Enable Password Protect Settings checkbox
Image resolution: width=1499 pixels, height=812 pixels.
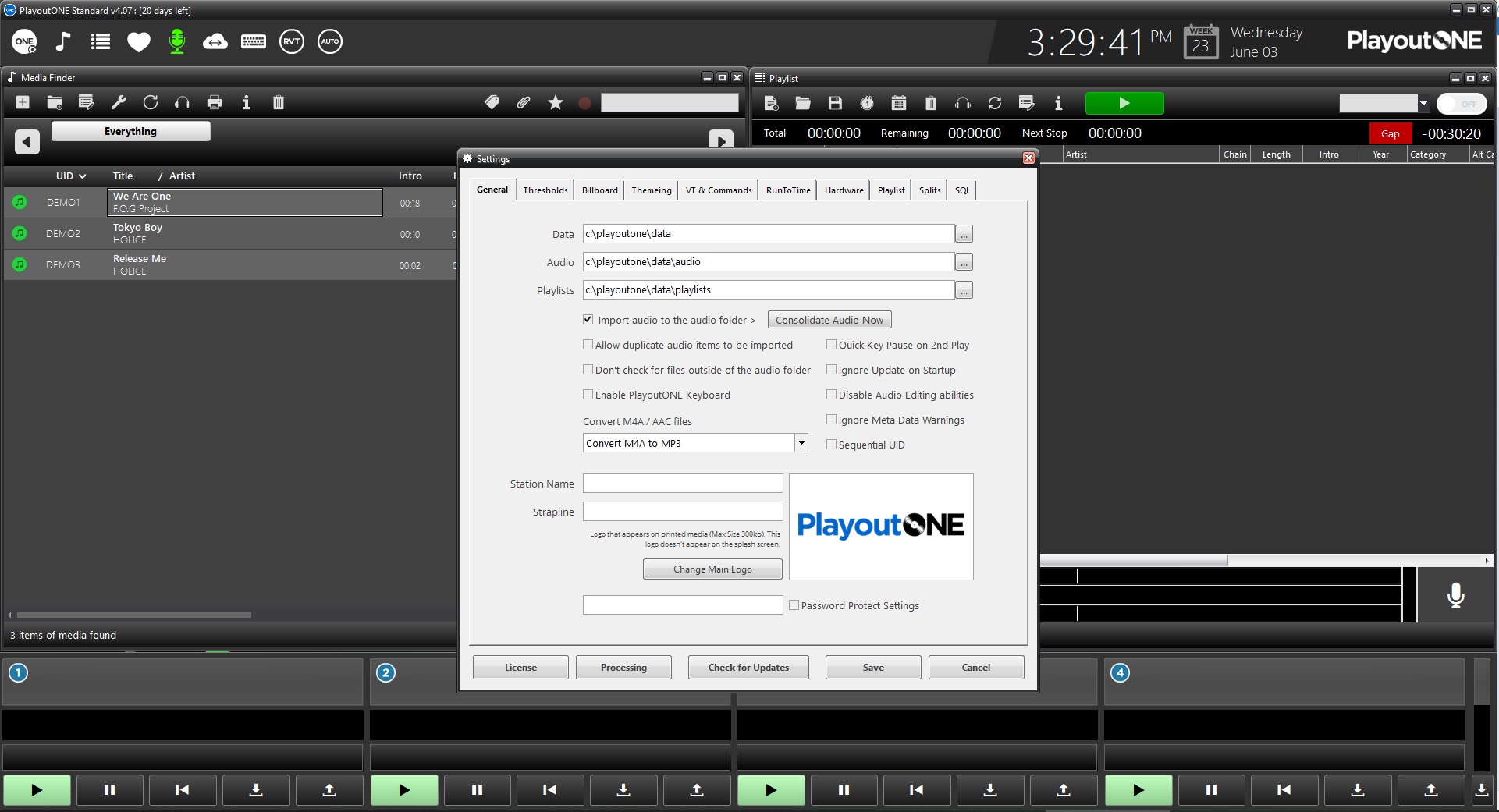(794, 605)
